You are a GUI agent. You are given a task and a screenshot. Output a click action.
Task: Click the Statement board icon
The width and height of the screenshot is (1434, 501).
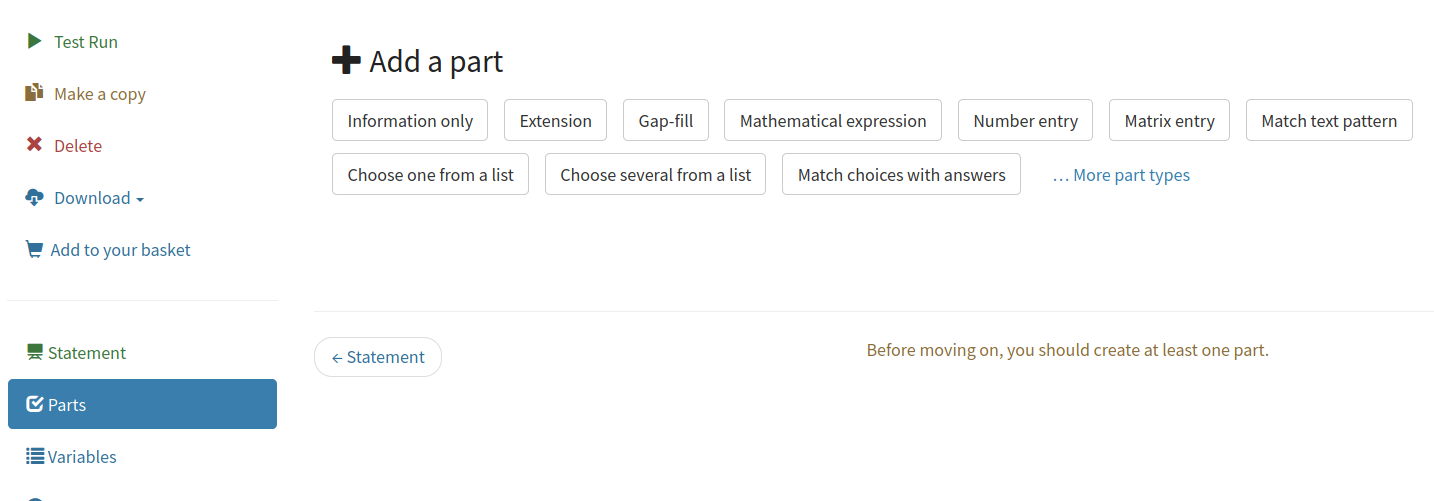coord(35,352)
